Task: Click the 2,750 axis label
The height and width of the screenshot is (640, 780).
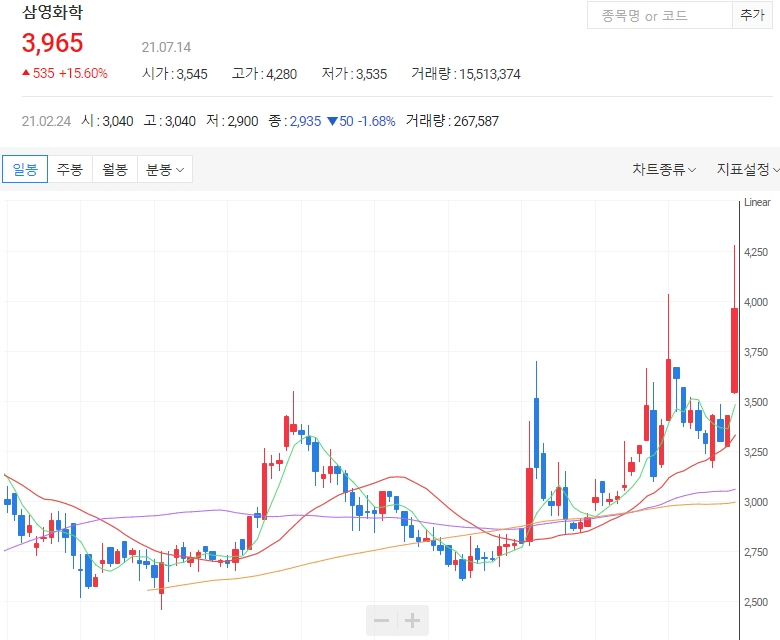Action: coord(756,552)
